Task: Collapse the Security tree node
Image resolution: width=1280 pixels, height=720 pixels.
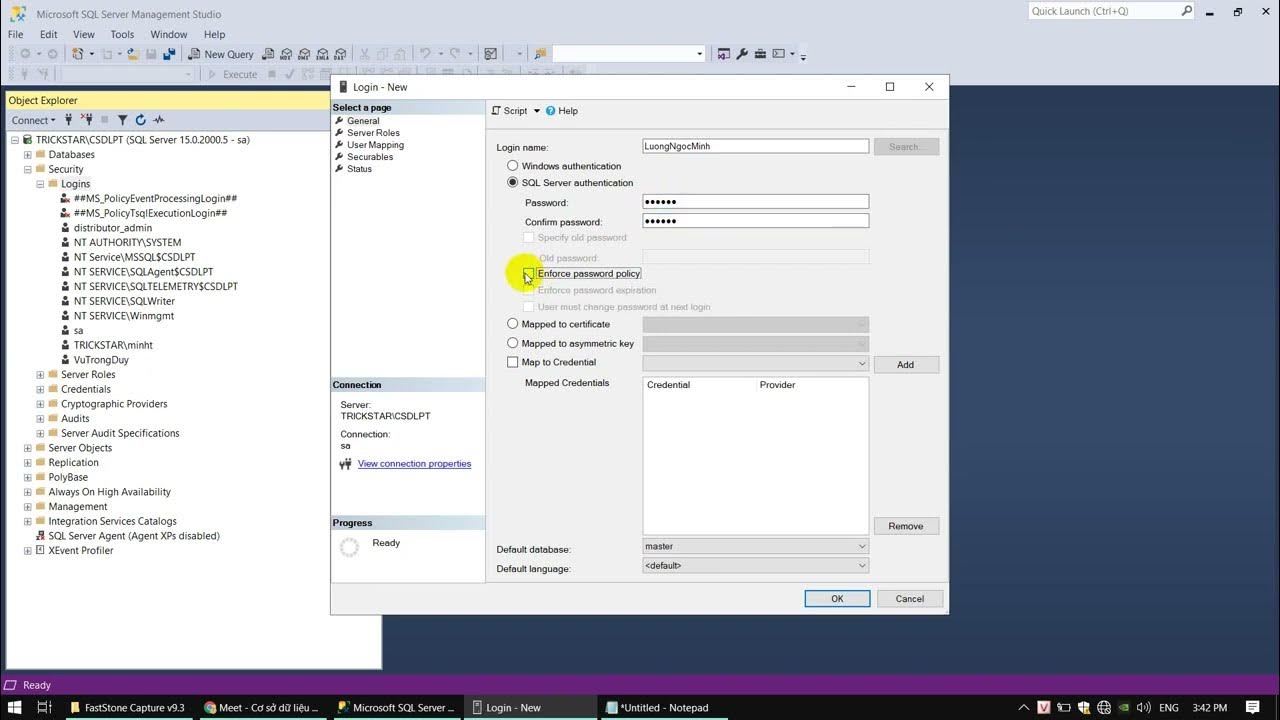Action: (x=28, y=169)
